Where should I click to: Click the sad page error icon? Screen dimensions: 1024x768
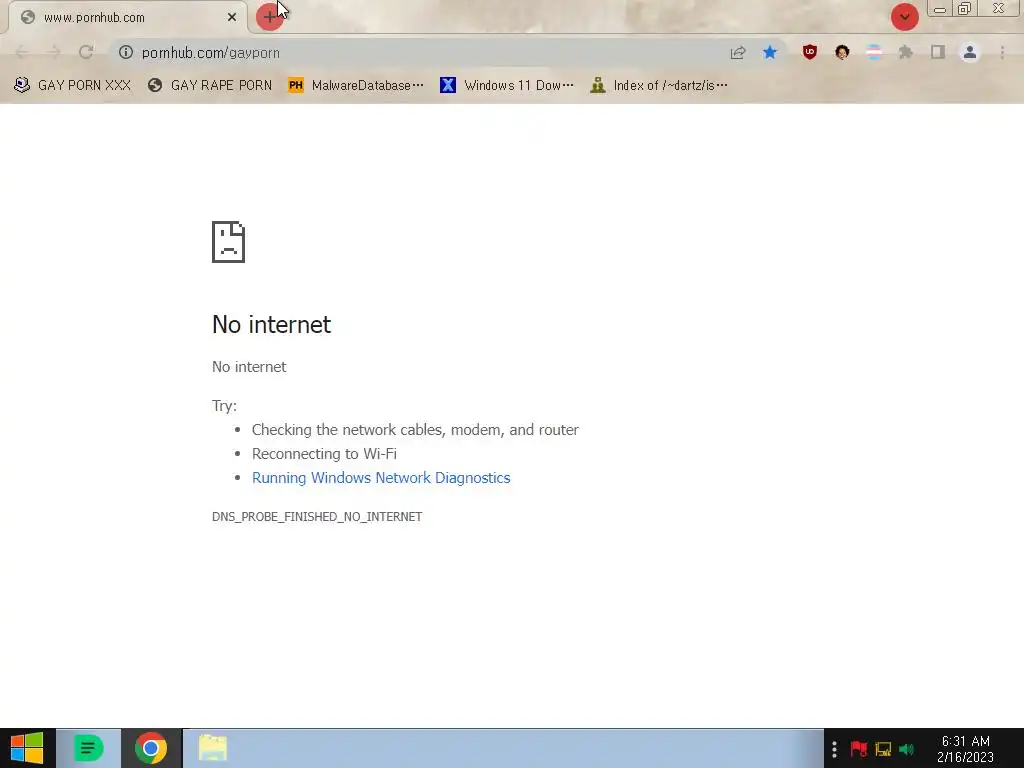tap(229, 242)
